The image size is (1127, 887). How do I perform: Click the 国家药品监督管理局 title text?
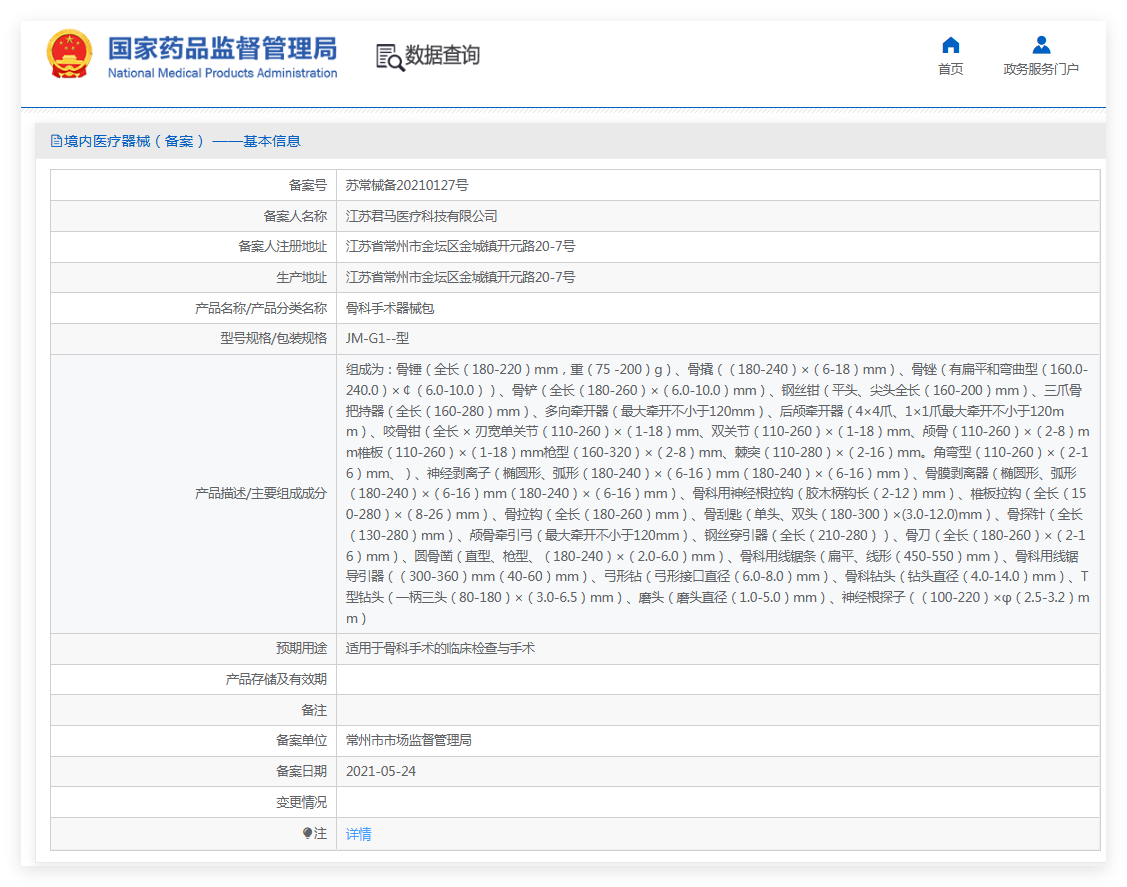click(x=222, y=48)
